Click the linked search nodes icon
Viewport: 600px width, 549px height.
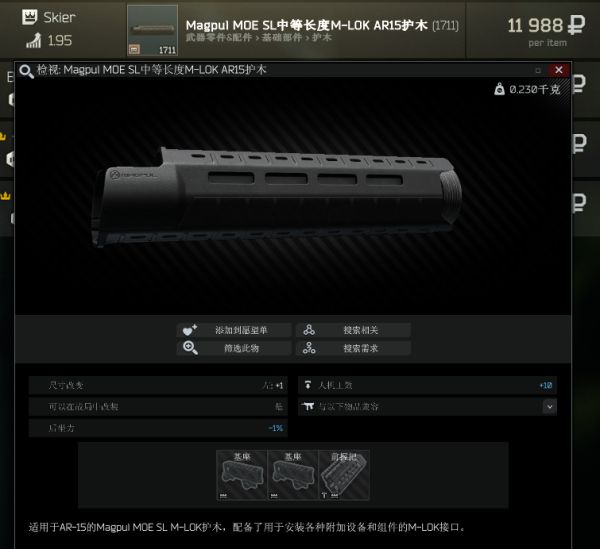pyautogui.click(x=309, y=330)
